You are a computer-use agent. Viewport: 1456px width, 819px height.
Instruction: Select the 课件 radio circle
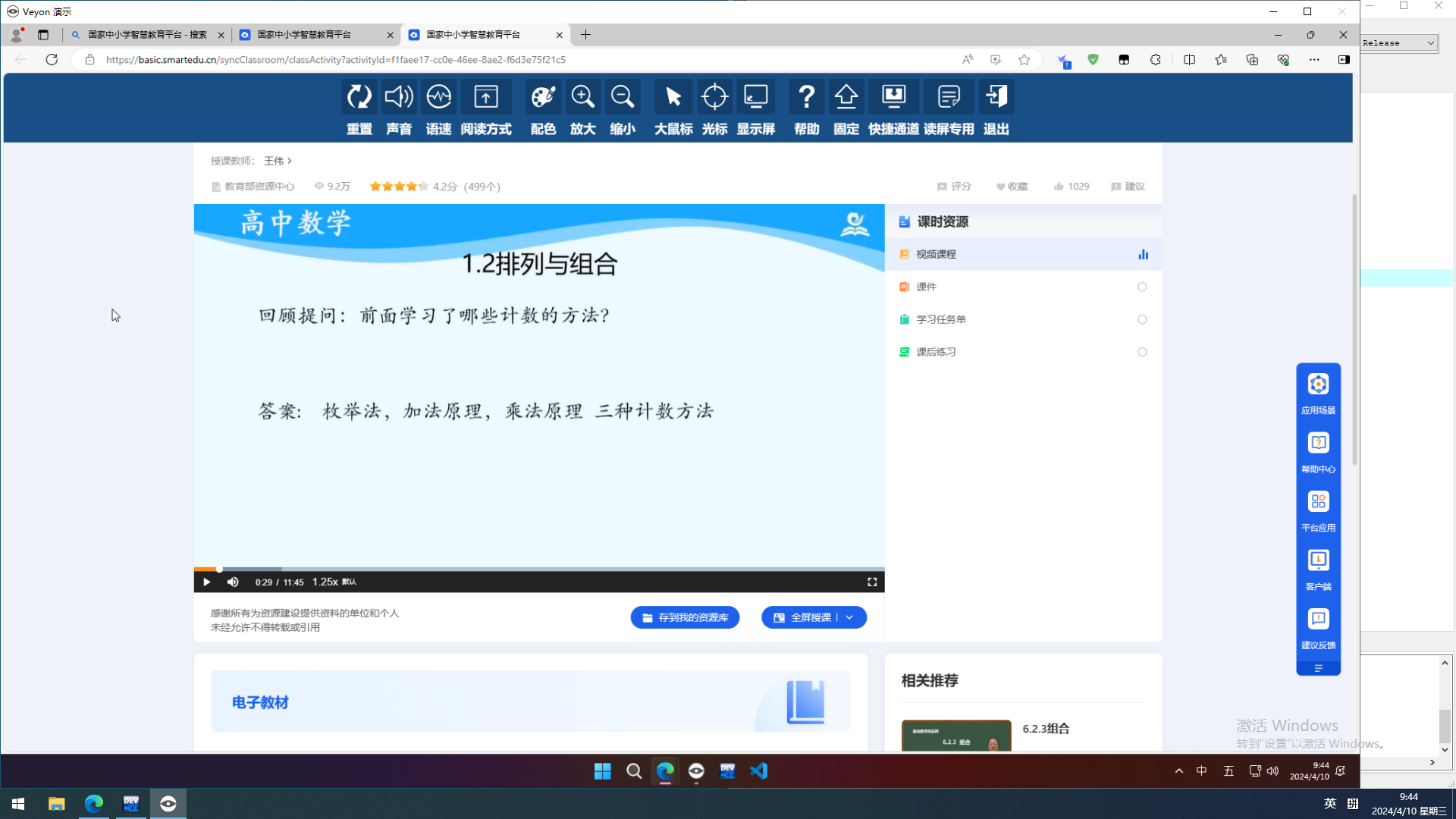tap(1142, 287)
